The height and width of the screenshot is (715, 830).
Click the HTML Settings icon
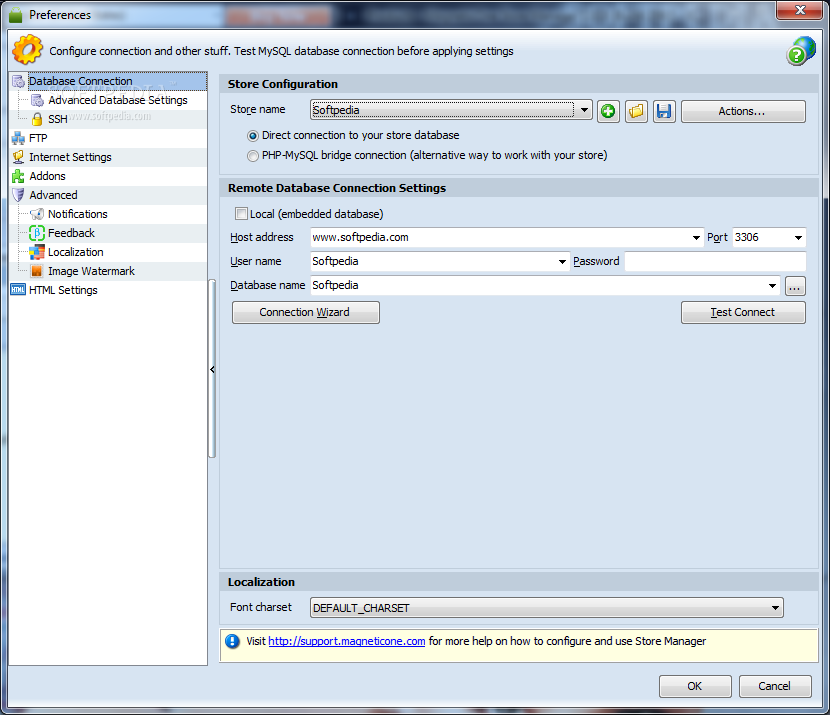coord(19,290)
